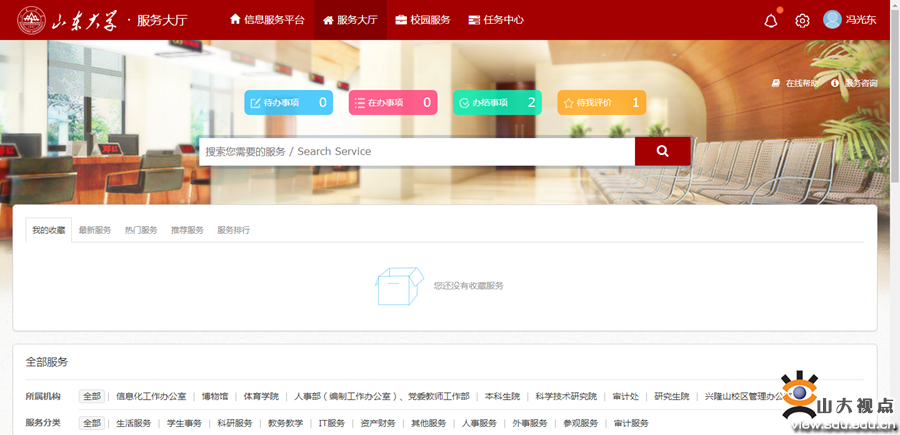Open the 在办事项 in-progress tile
The image size is (900, 435).
pyautogui.click(x=392, y=102)
